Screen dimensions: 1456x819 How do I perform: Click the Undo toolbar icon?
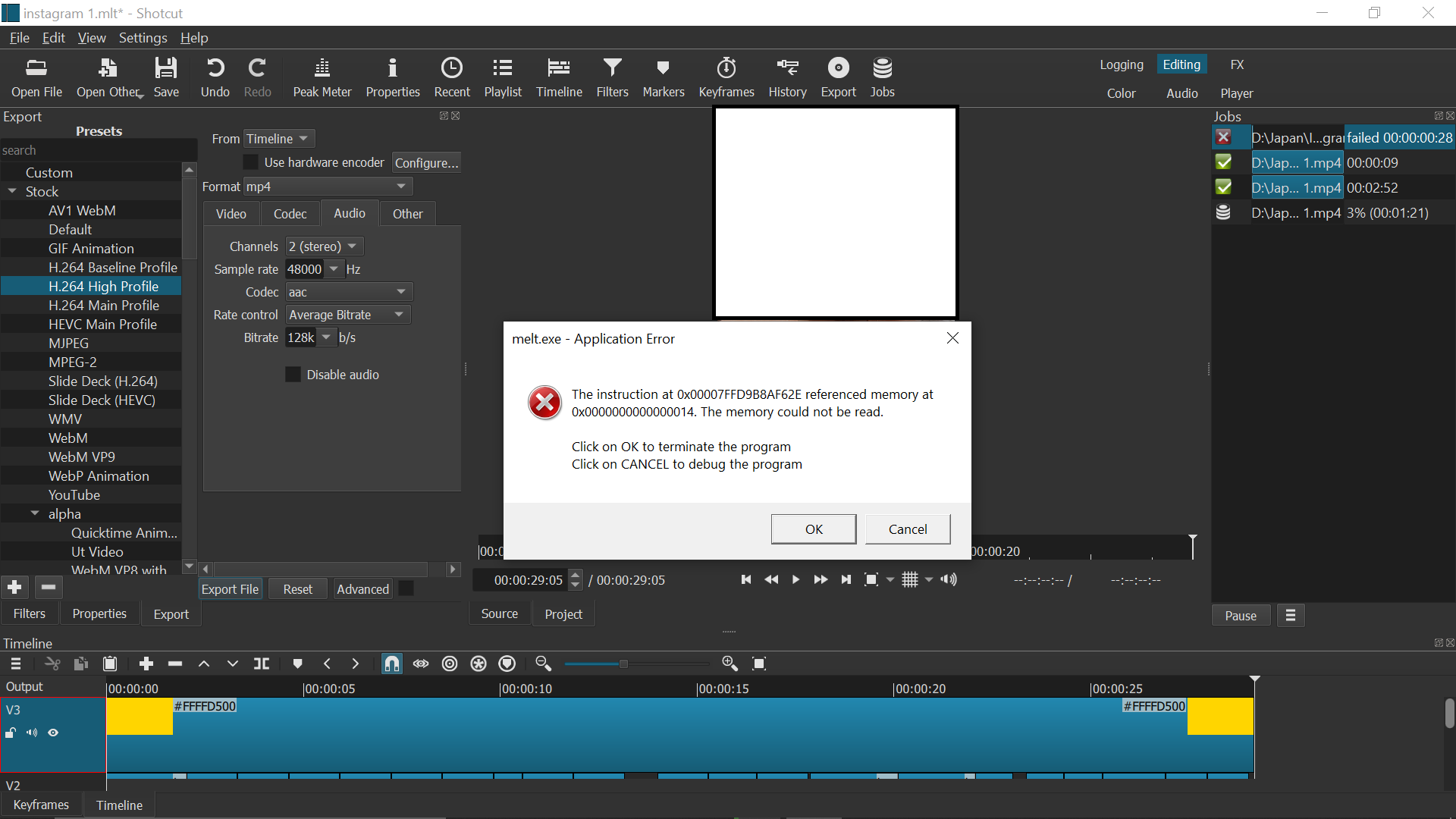pyautogui.click(x=215, y=77)
